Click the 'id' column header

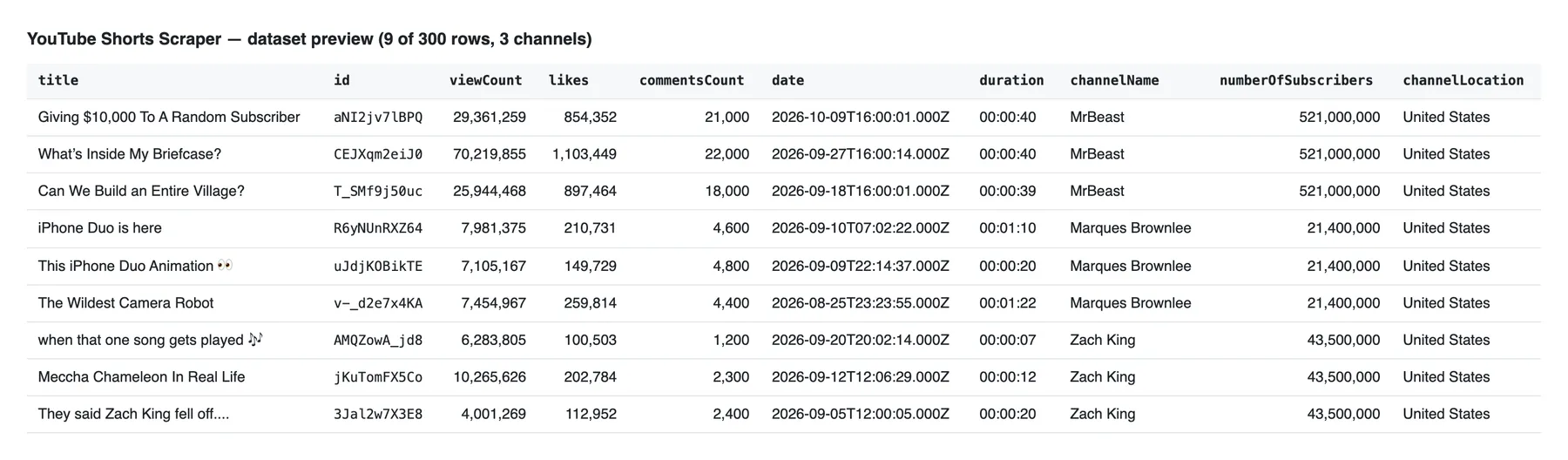coord(341,80)
